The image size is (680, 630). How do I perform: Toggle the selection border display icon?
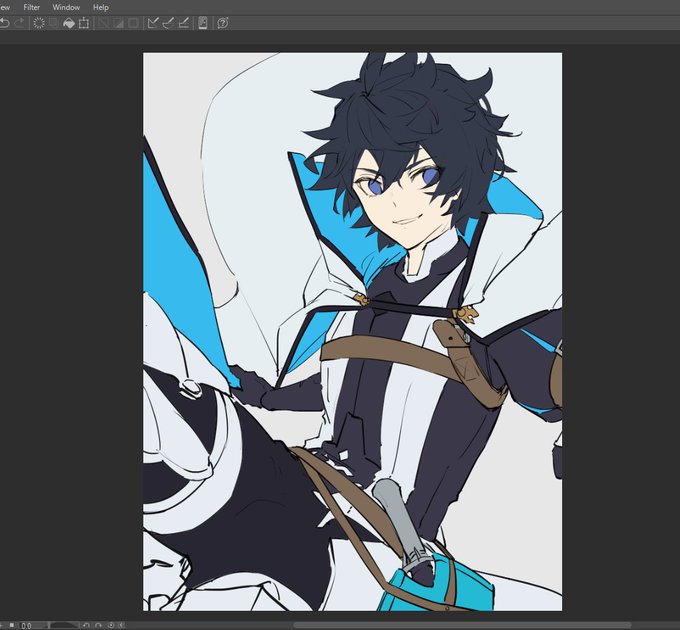[x=134, y=23]
